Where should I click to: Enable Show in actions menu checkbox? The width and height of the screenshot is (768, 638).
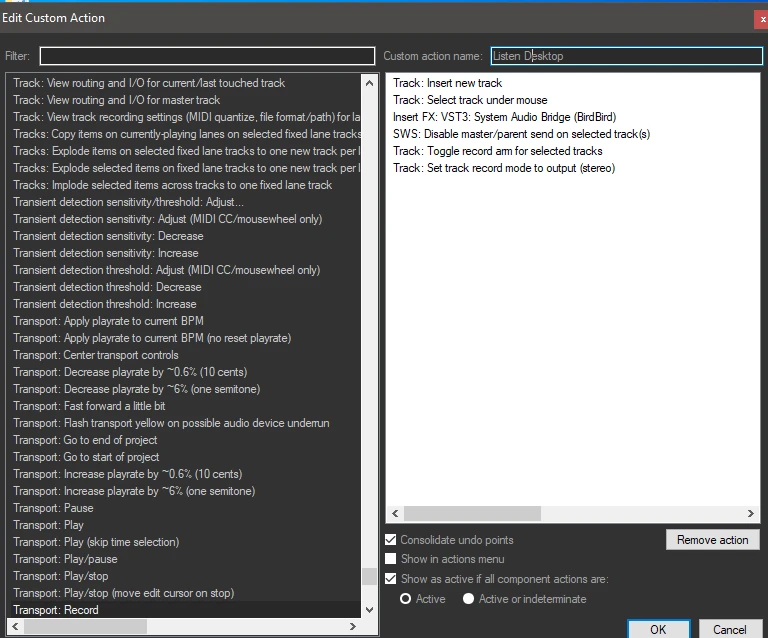(x=391, y=559)
